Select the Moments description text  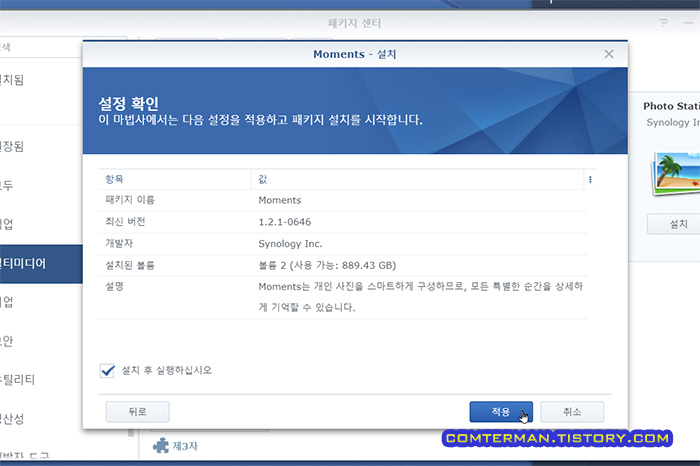coord(421,297)
